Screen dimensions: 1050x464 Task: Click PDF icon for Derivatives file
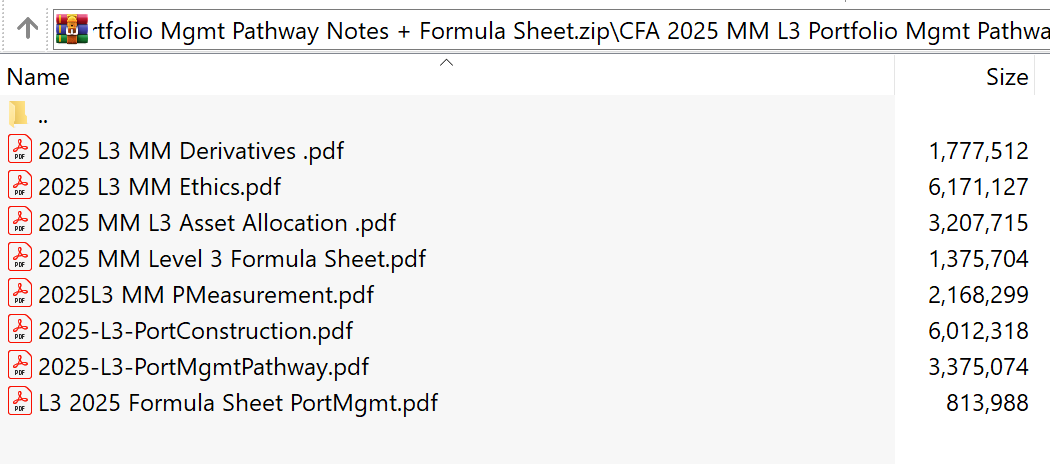[19, 151]
